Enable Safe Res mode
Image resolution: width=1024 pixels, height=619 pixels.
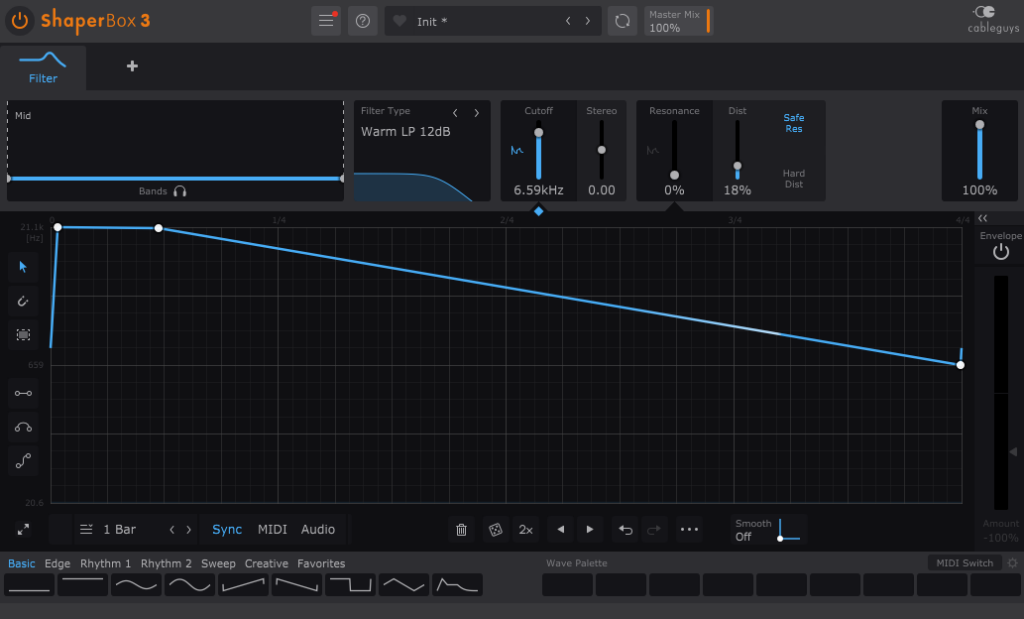(x=793, y=123)
